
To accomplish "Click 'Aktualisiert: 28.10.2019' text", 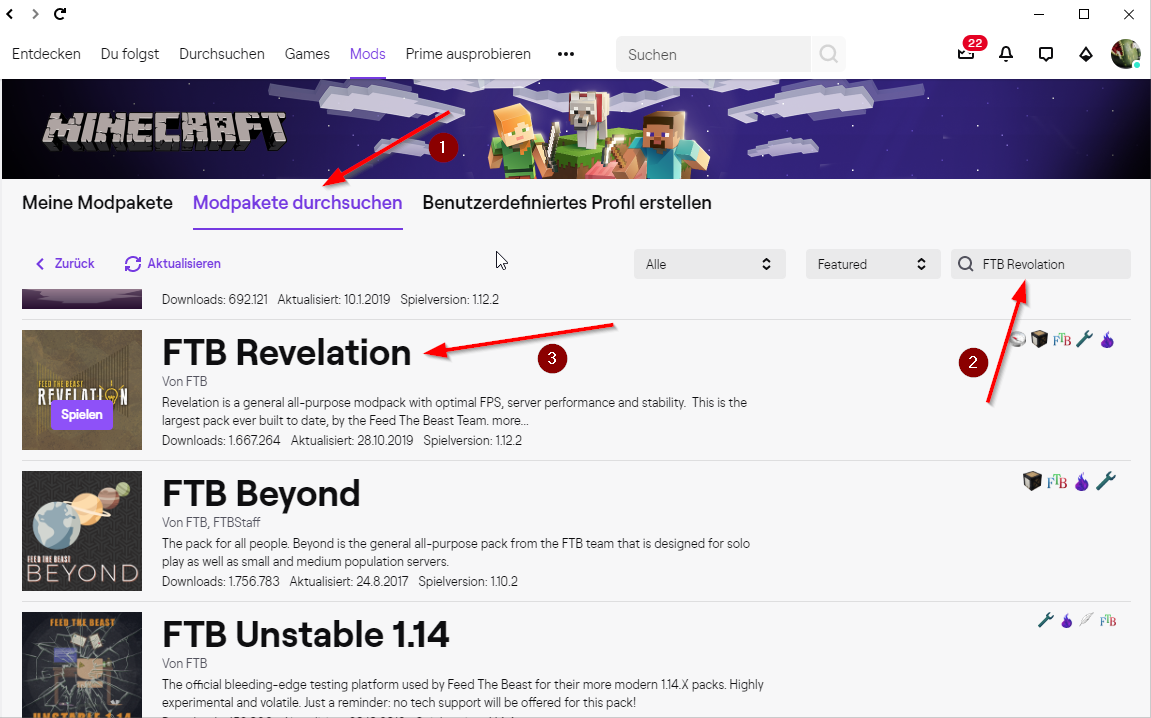I will point(352,440).
